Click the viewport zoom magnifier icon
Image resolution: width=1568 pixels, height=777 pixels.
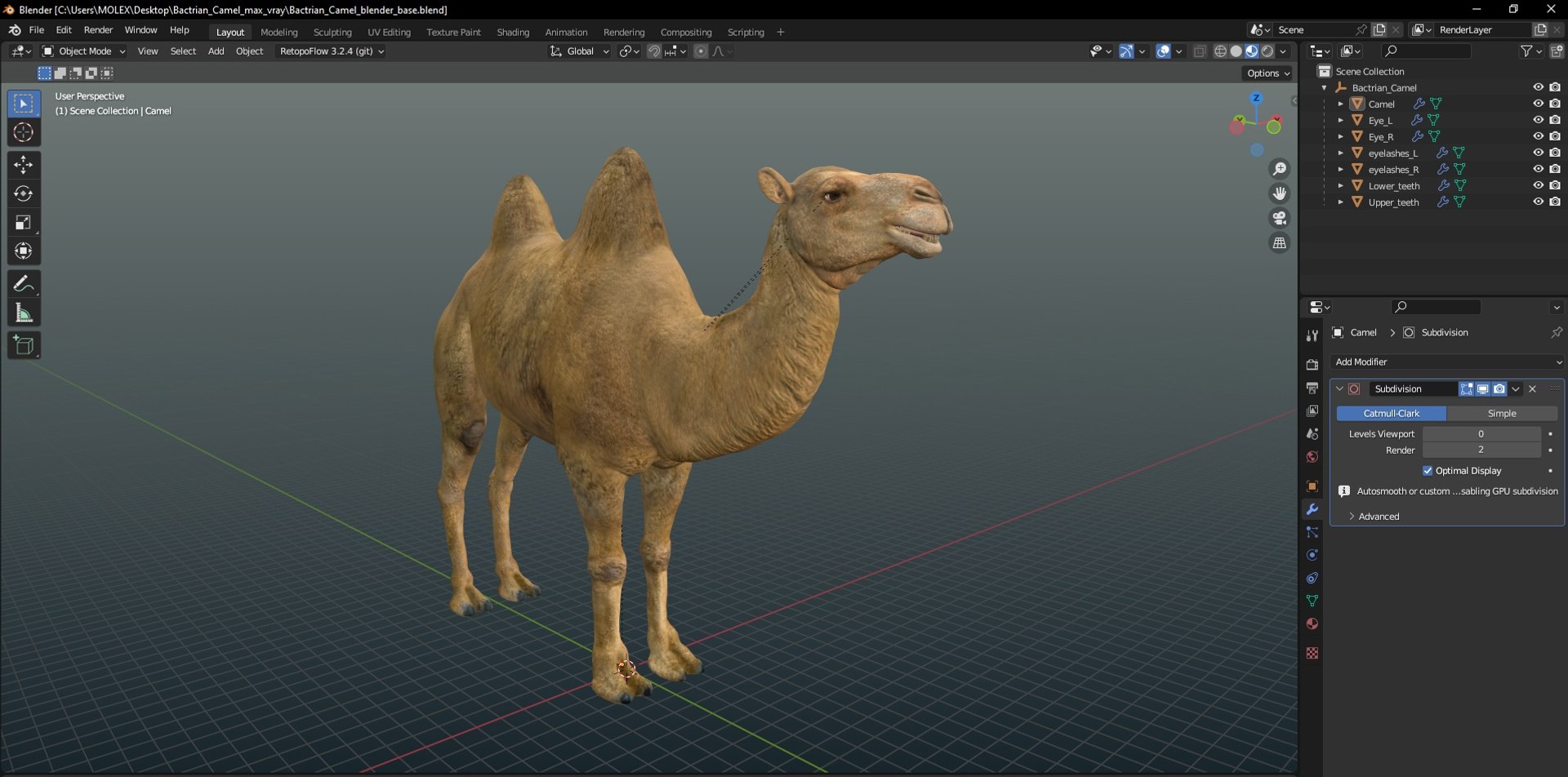coord(1279,169)
